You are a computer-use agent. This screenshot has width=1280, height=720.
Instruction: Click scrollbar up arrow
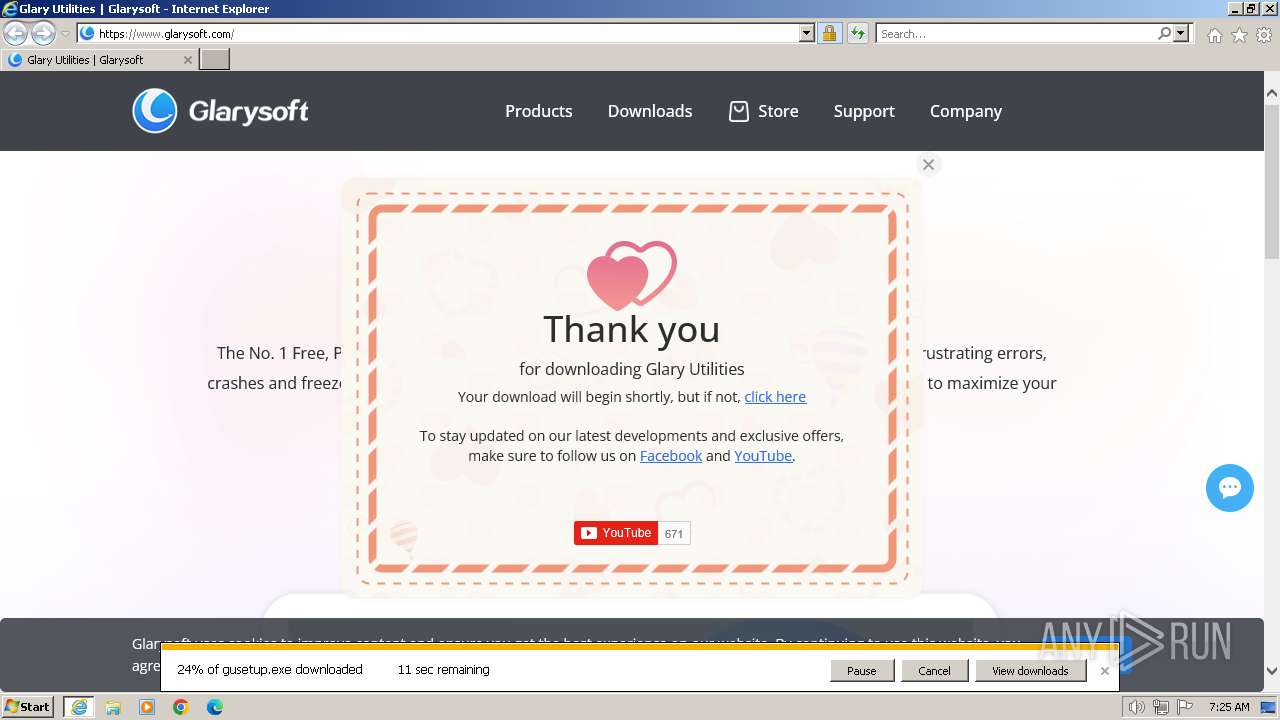(x=1272, y=93)
